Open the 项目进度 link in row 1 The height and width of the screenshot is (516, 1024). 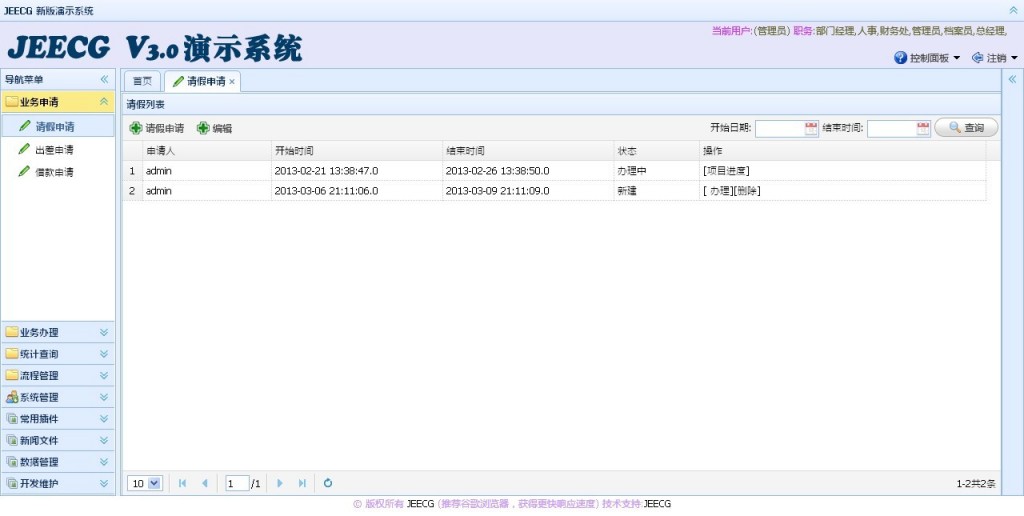726,170
